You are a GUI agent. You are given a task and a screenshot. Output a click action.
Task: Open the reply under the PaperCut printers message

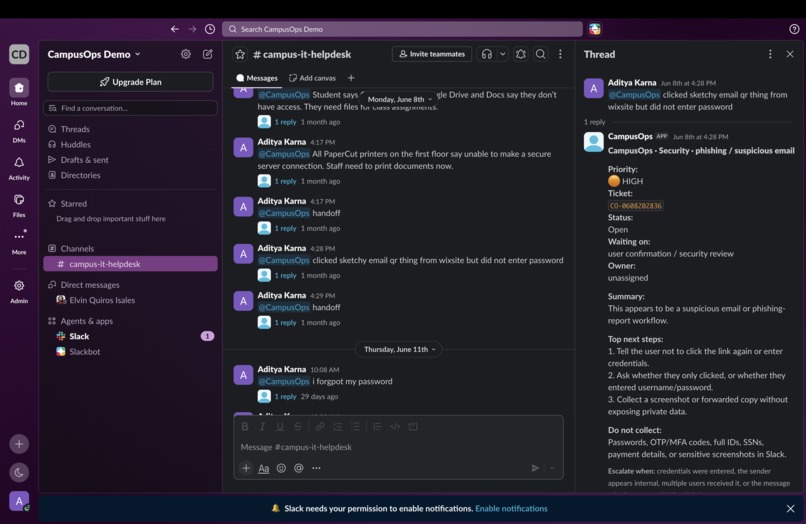pos(285,181)
